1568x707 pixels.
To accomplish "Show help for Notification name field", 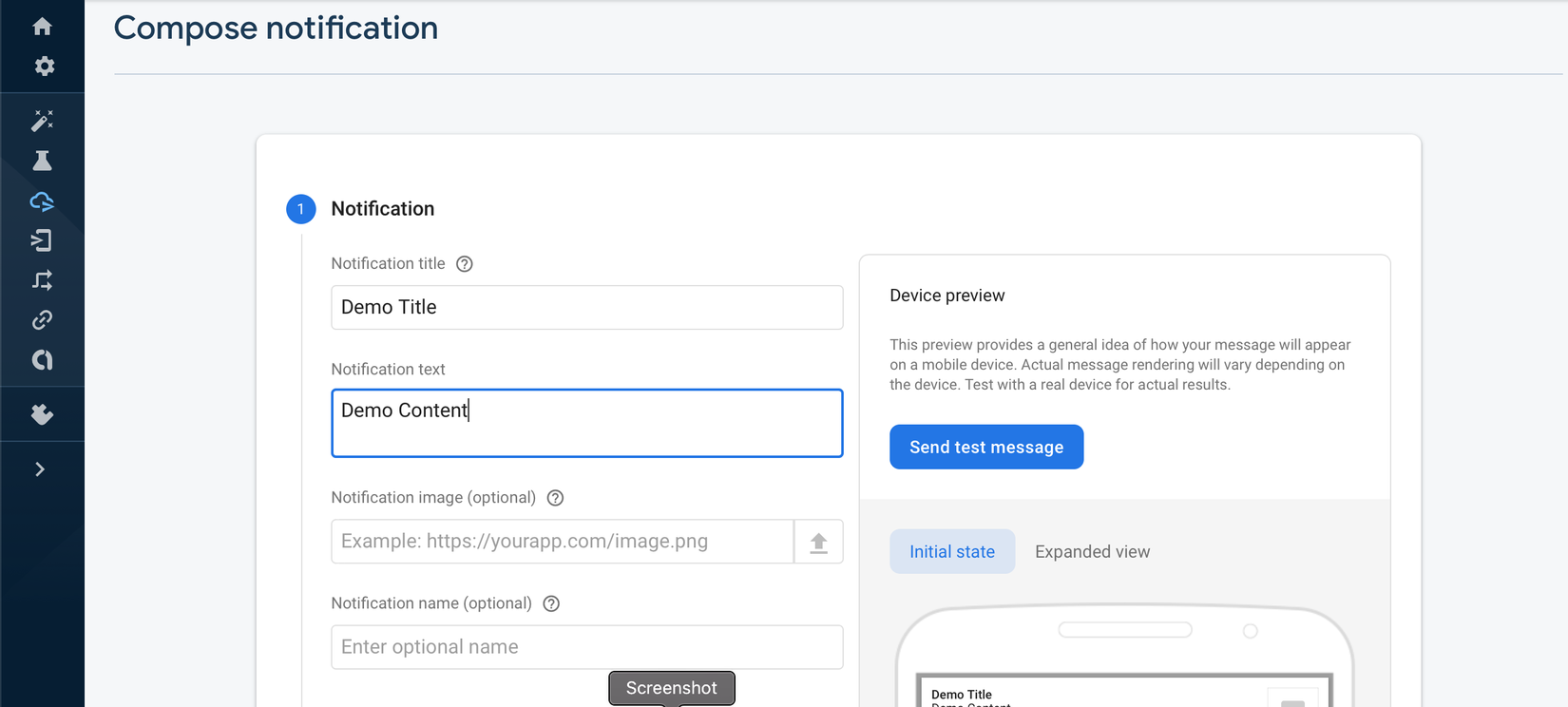I will 551,603.
